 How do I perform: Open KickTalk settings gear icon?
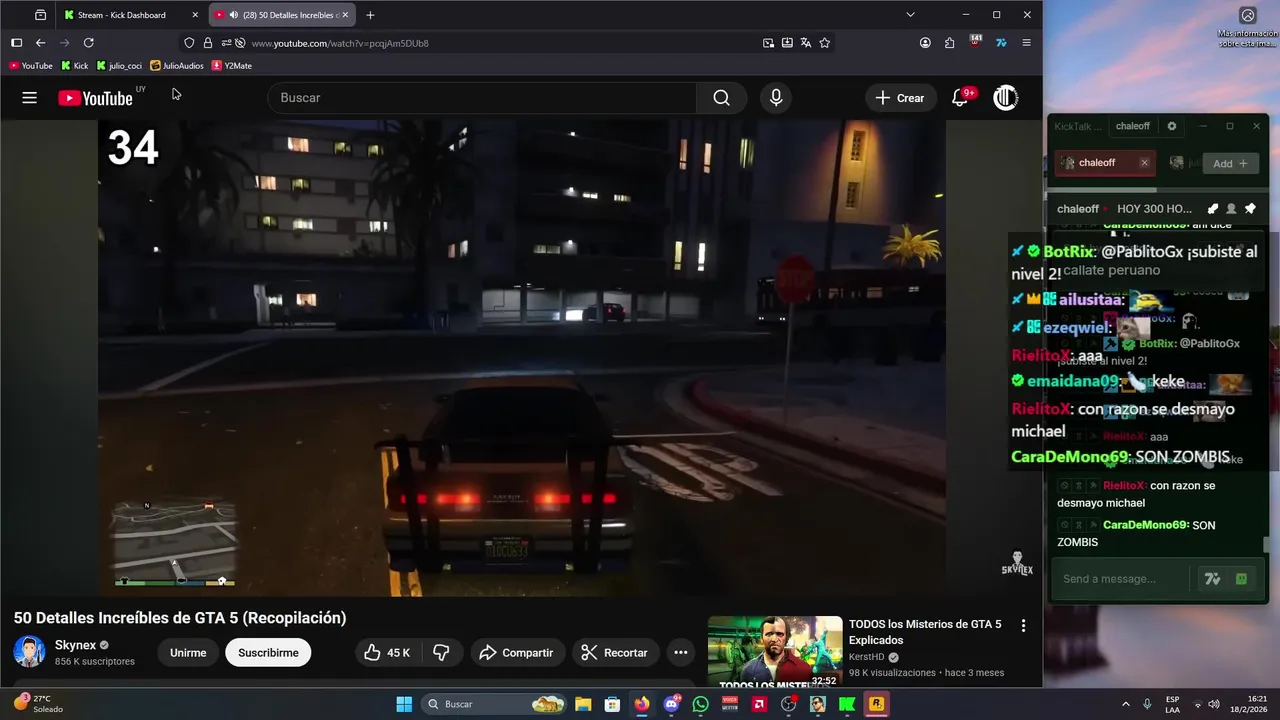[1172, 126]
